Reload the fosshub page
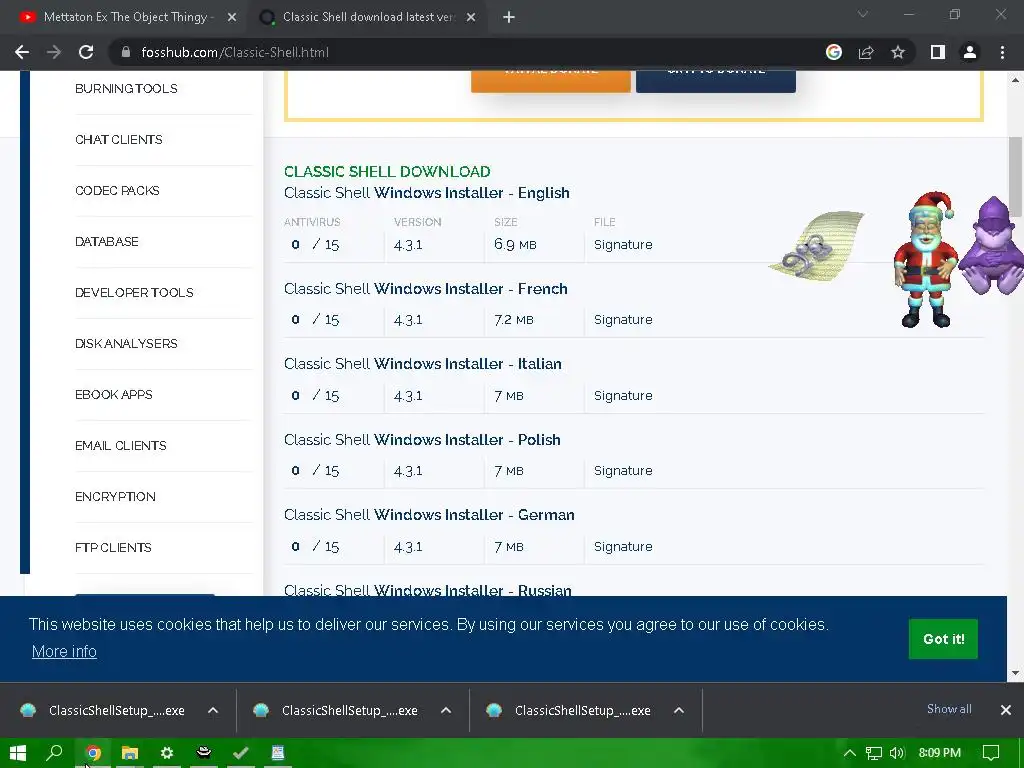The image size is (1024, 768). click(86, 52)
